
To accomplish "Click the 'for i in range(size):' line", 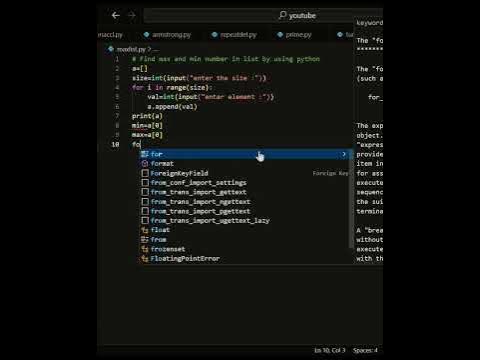I will click(x=171, y=88).
